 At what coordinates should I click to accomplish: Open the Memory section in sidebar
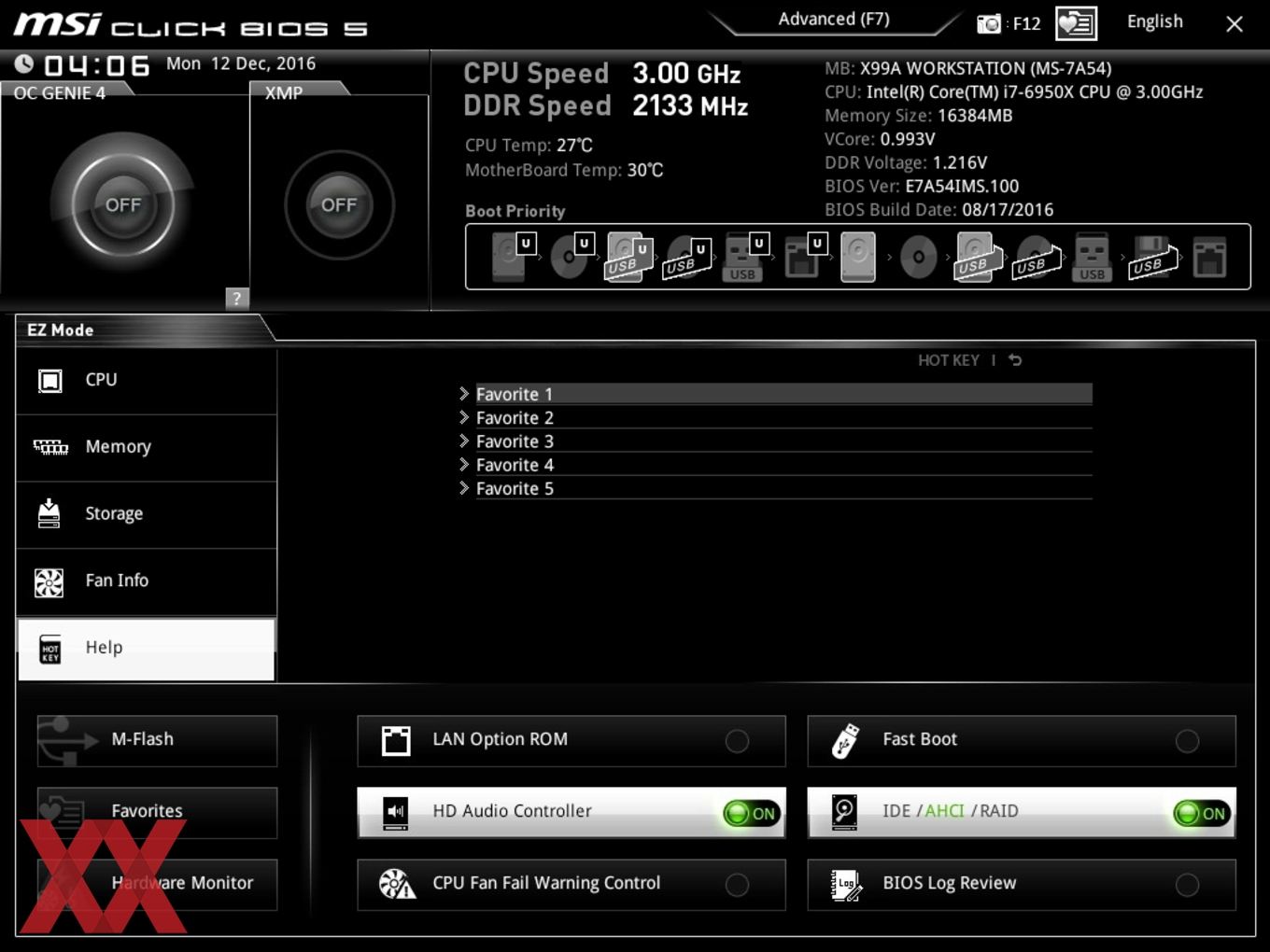147,448
